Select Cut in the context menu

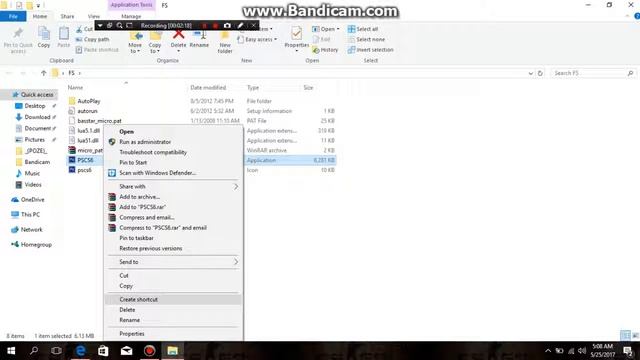tap(174, 276)
